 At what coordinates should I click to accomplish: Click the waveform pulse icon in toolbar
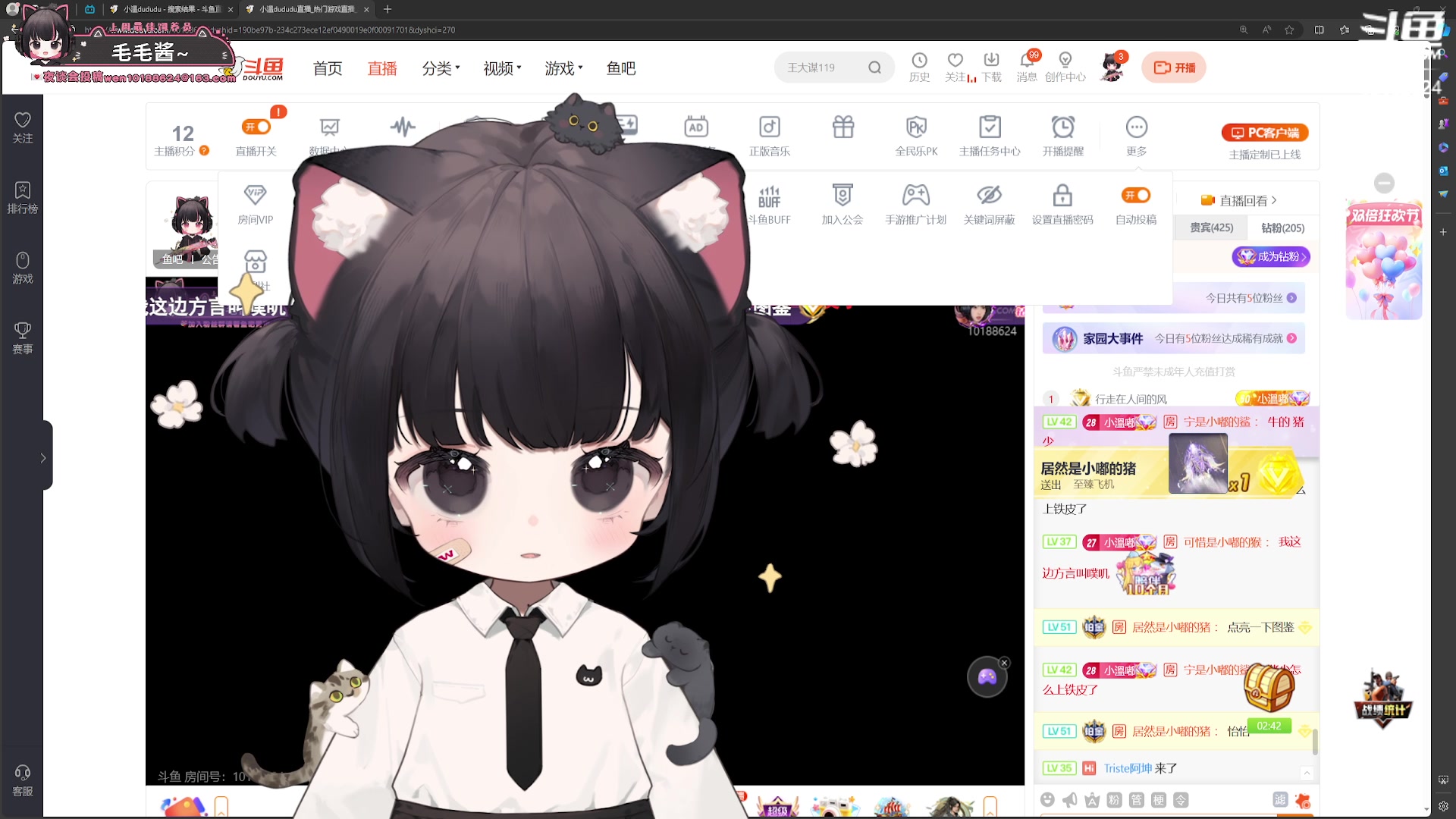pos(403,127)
